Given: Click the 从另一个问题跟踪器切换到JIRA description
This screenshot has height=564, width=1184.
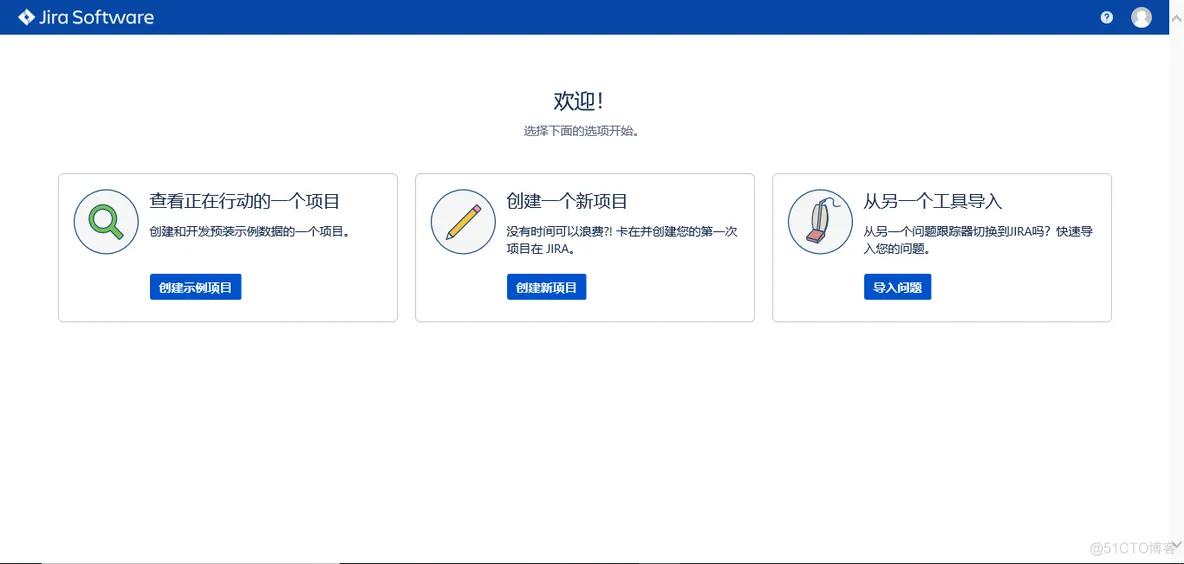Looking at the screenshot, I should point(979,239).
